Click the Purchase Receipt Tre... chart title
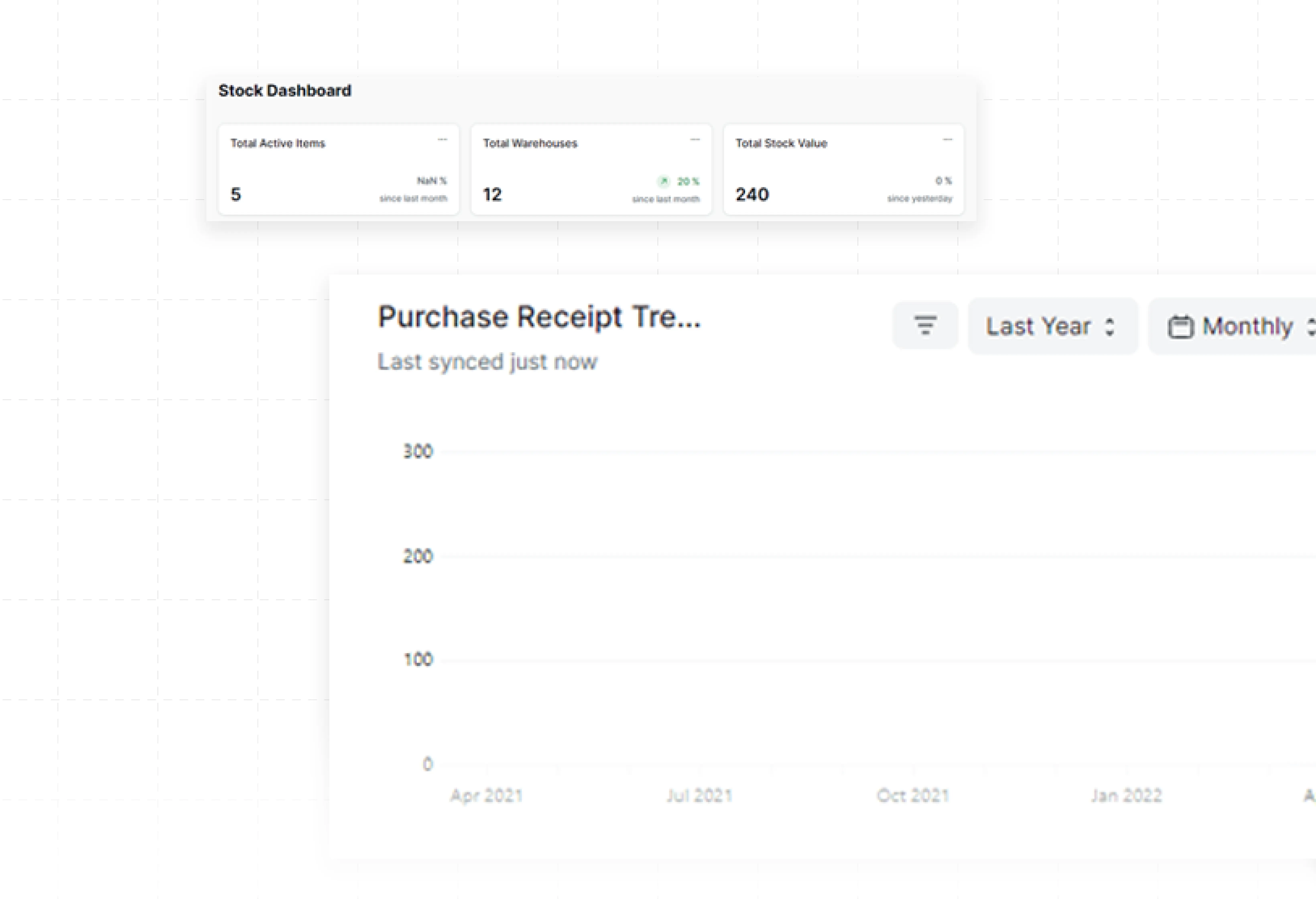Image resolution: width=1316 pixels, height=899 pixels. tap(539, 317)
